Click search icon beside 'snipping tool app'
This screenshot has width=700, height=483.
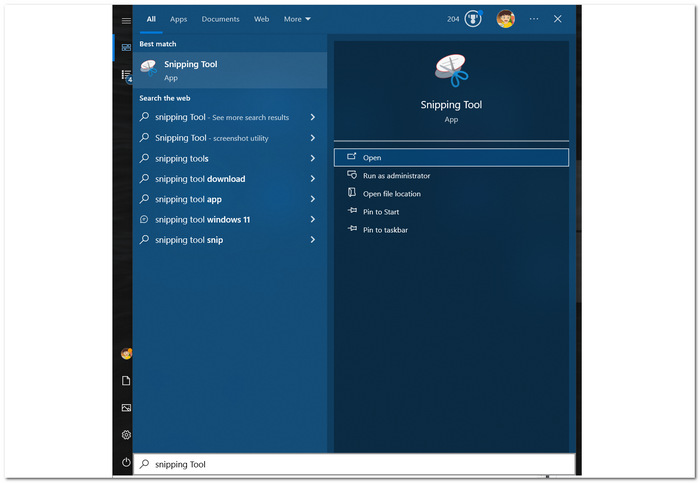pyautogui.click(x=144, y=198)
